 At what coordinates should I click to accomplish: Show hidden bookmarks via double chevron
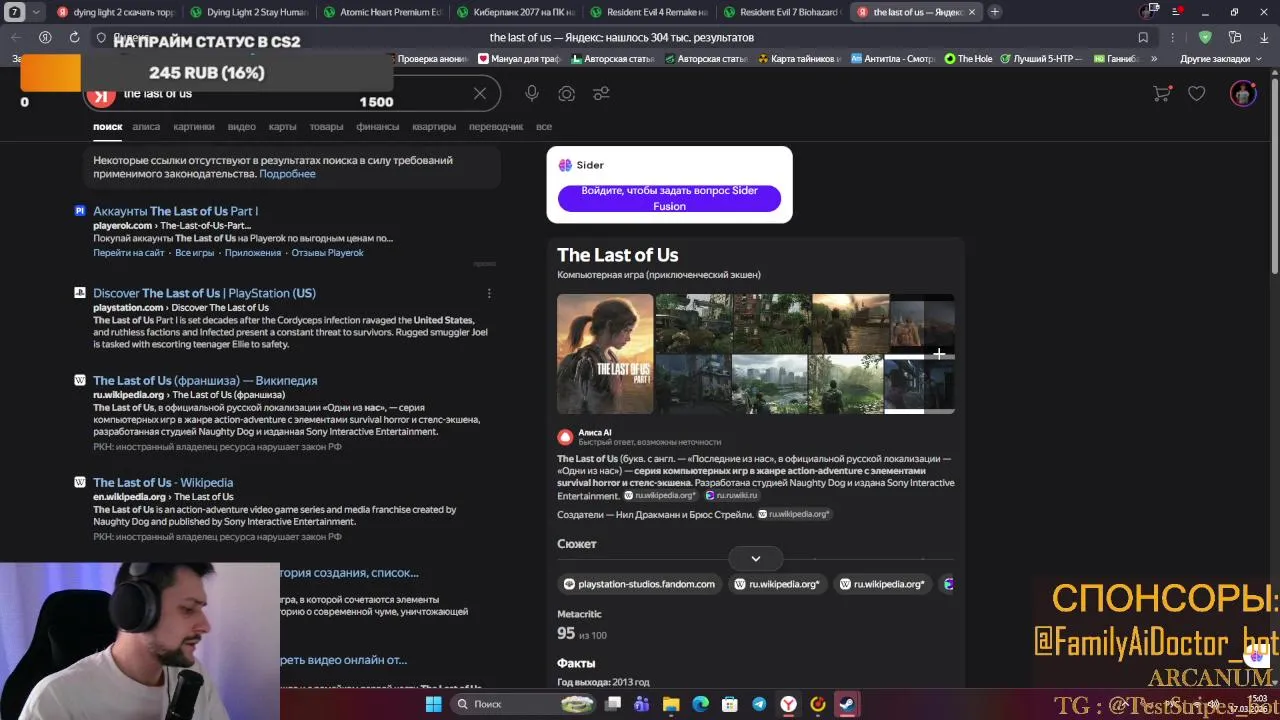click(1153, 59)
